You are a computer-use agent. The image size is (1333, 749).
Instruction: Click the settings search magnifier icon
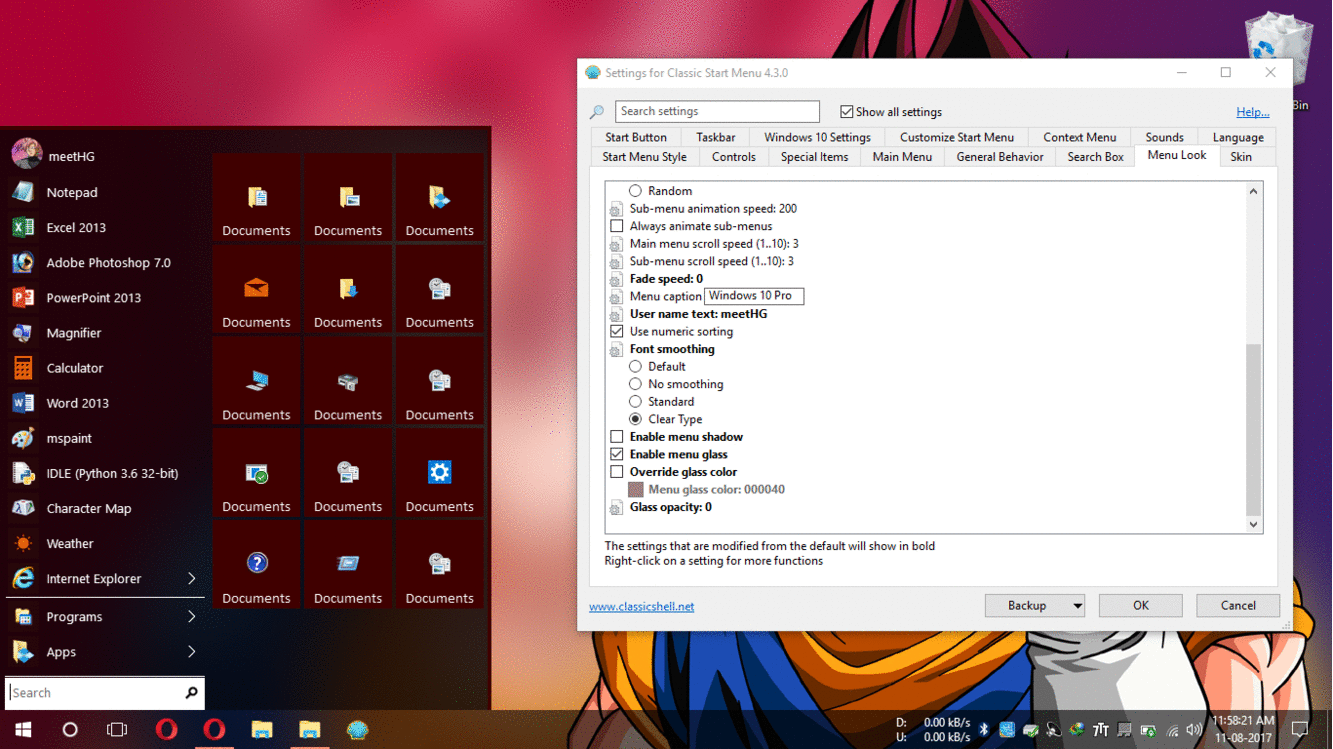[x=597, y=112]
